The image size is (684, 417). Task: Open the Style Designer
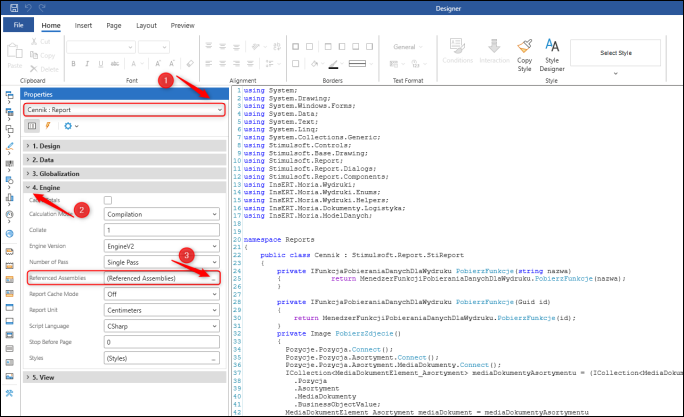(x=551, y=45)
